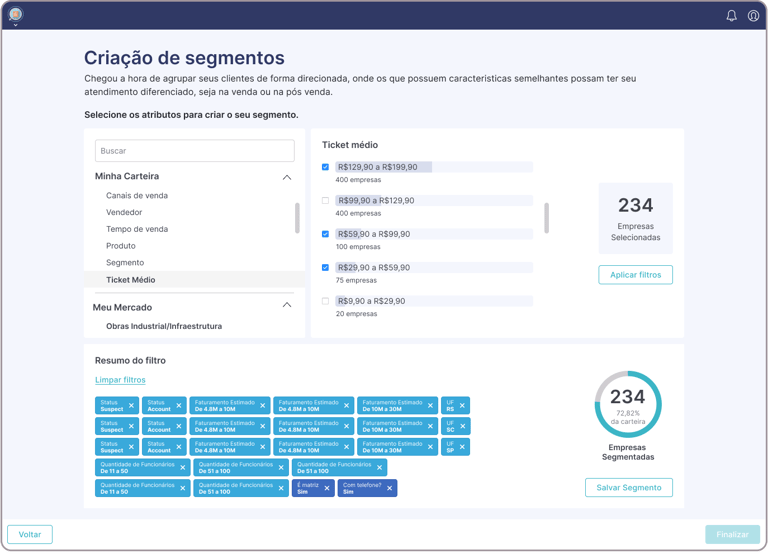768x554 pixels.
Task: Open the user profile icon
Action: point(753,16)
